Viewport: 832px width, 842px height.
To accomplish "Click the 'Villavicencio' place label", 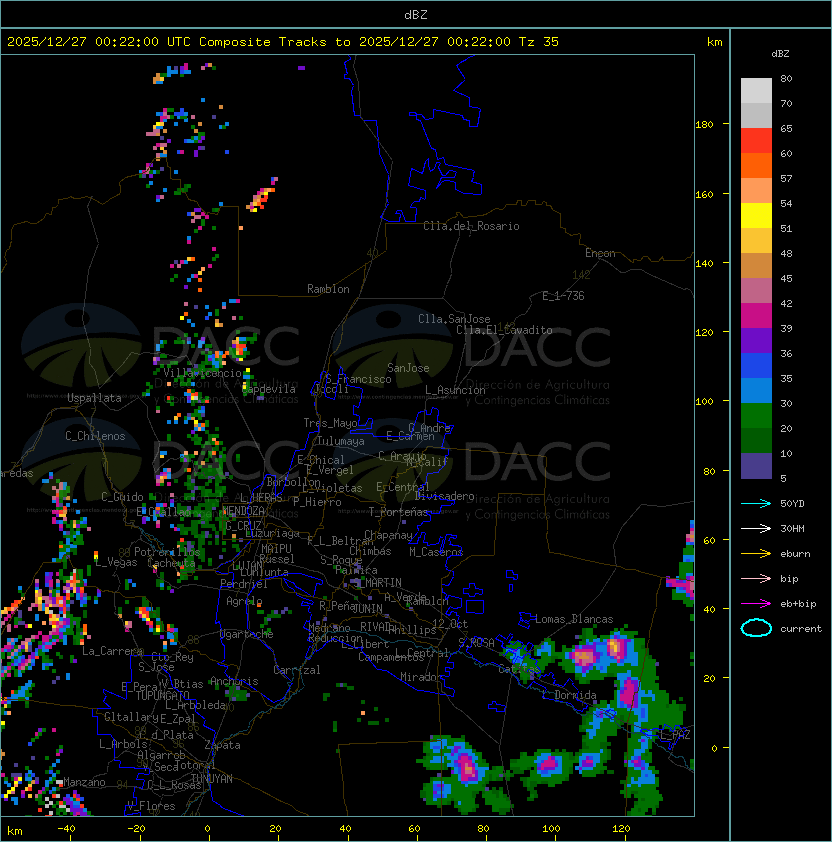I will 202,373.
